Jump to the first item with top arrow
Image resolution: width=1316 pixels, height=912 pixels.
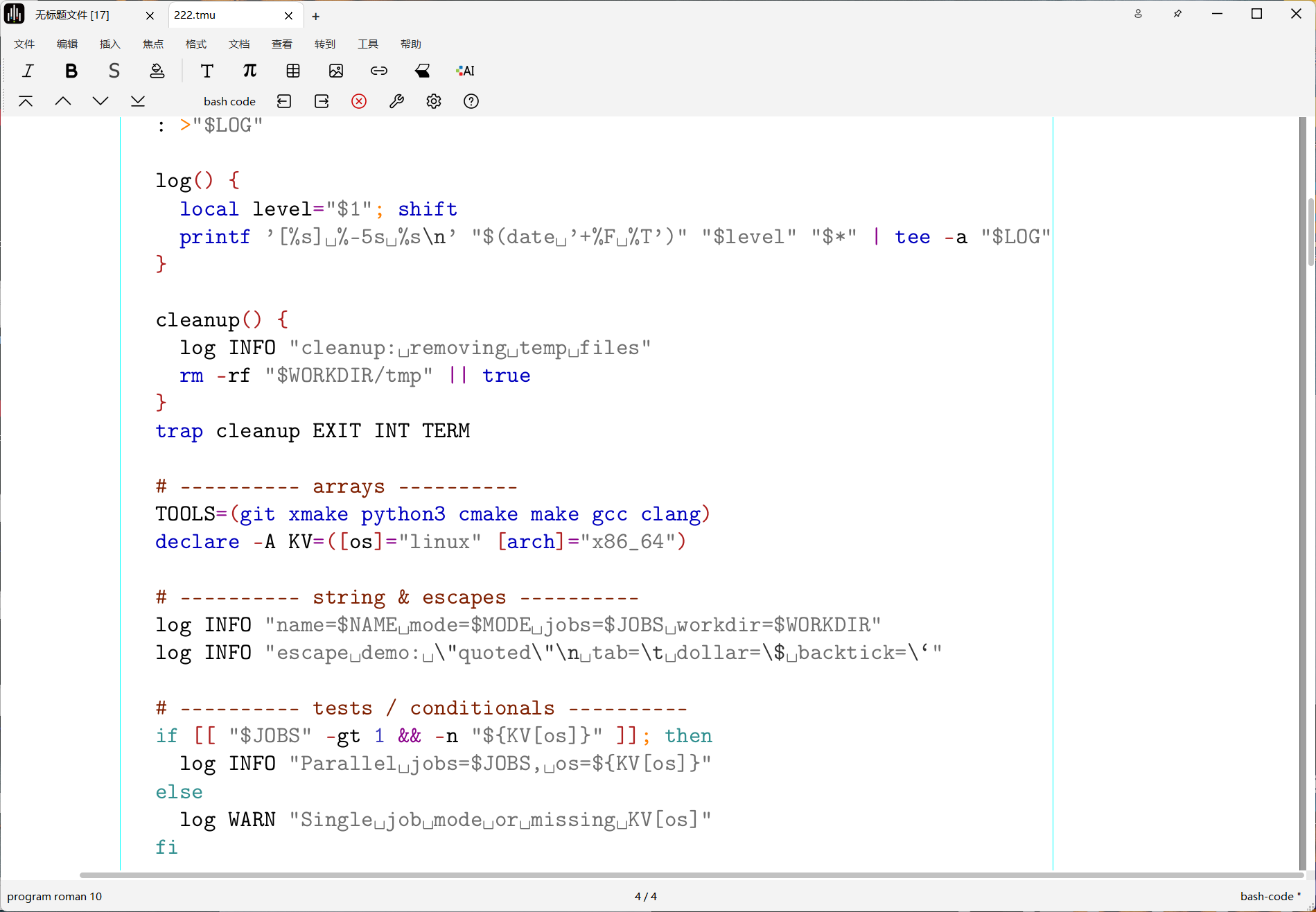point(26,101)
